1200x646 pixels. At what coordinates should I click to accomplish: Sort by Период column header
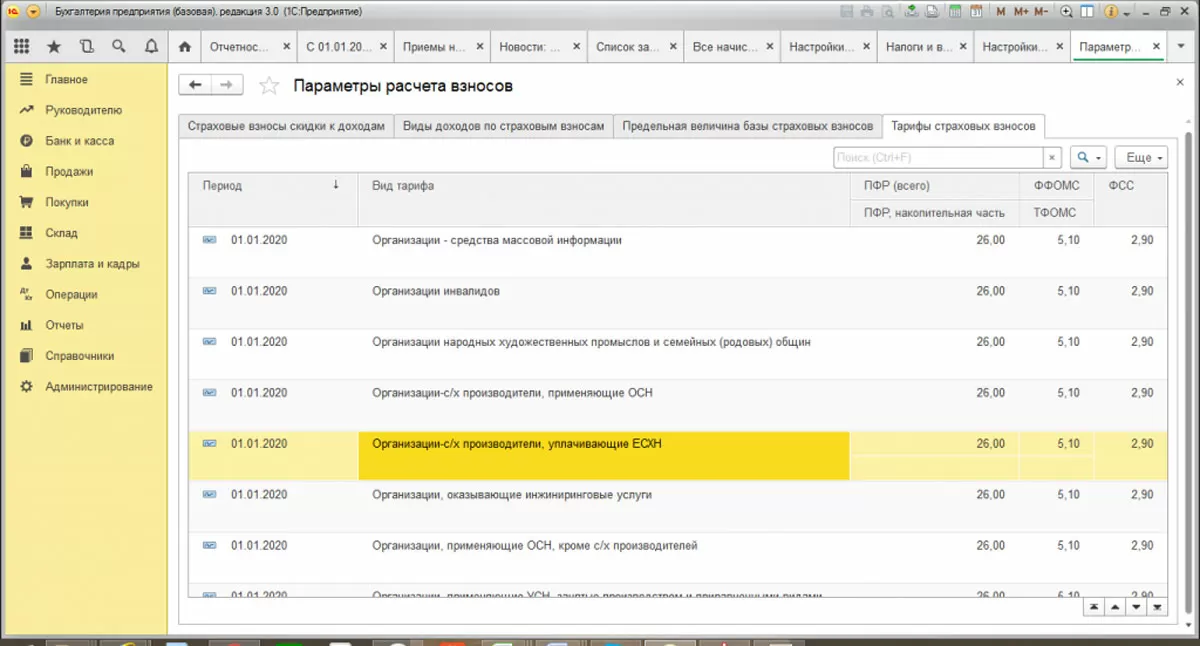pyautogui.click(x=272, y=186)
